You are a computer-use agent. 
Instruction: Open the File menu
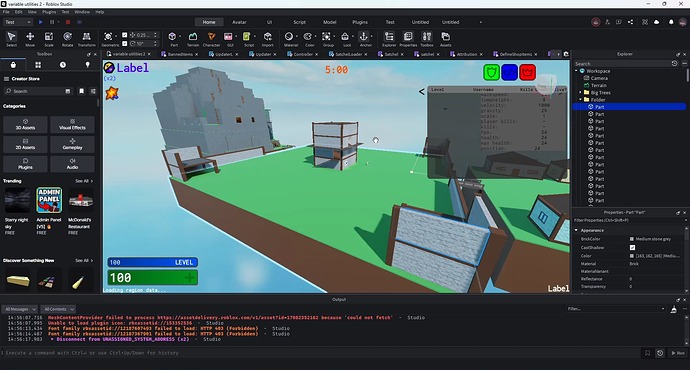tap(6, 12)
